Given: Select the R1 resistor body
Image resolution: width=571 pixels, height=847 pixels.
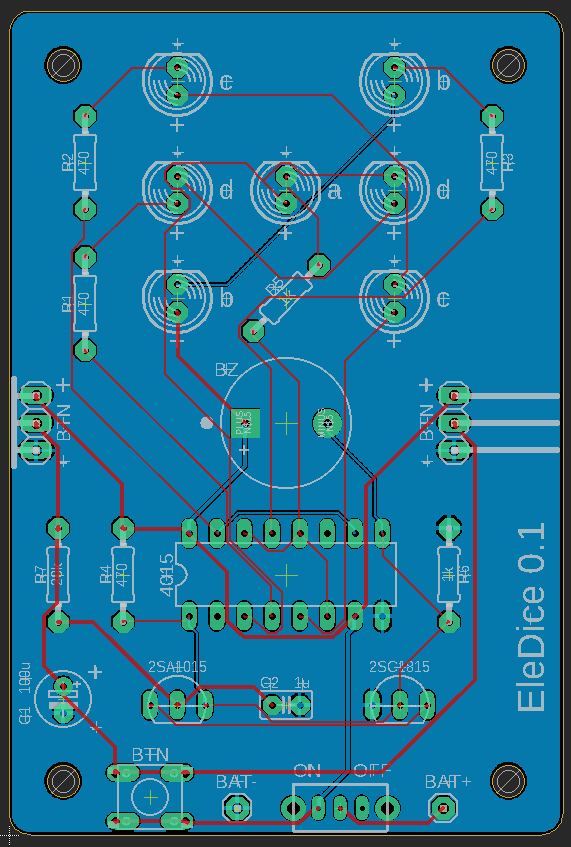Looking at the screenshot, I should pyautogui.click(x=85, y=304).
